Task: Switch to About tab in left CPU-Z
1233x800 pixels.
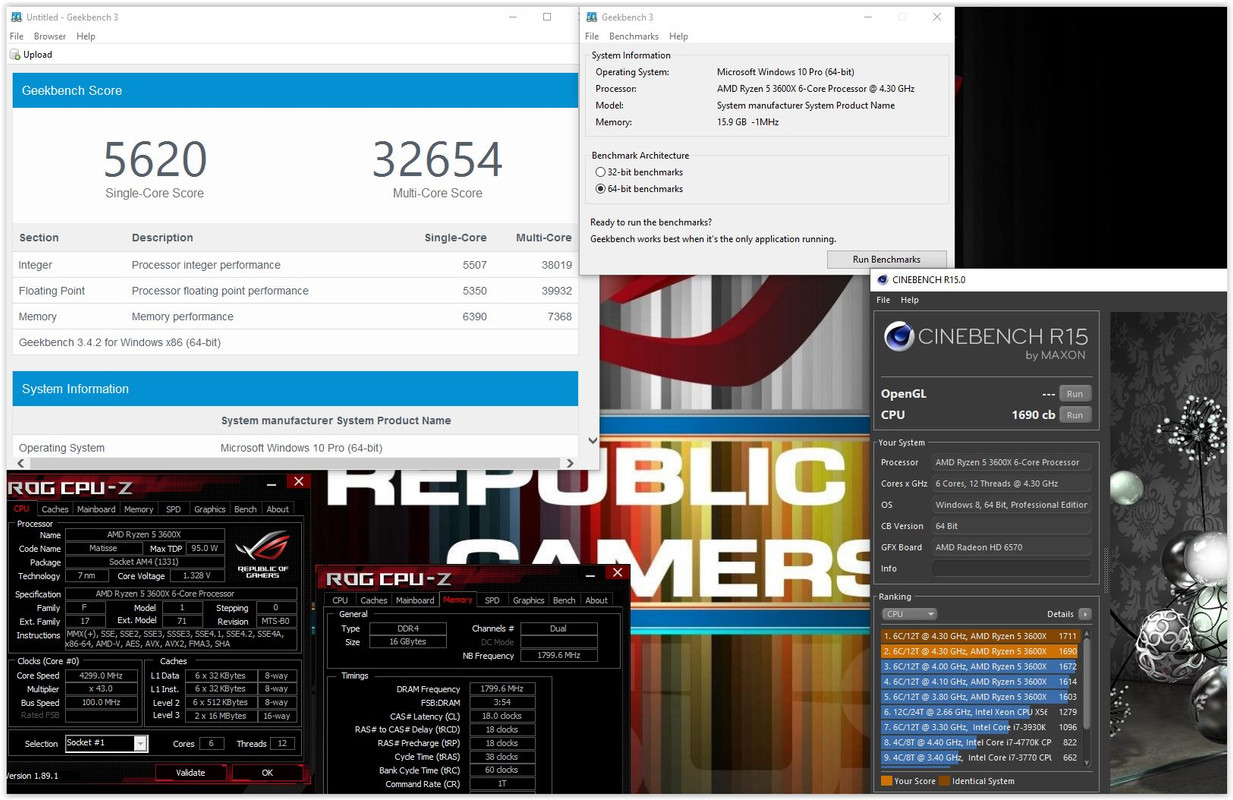Action: click(x=278, y=509)
